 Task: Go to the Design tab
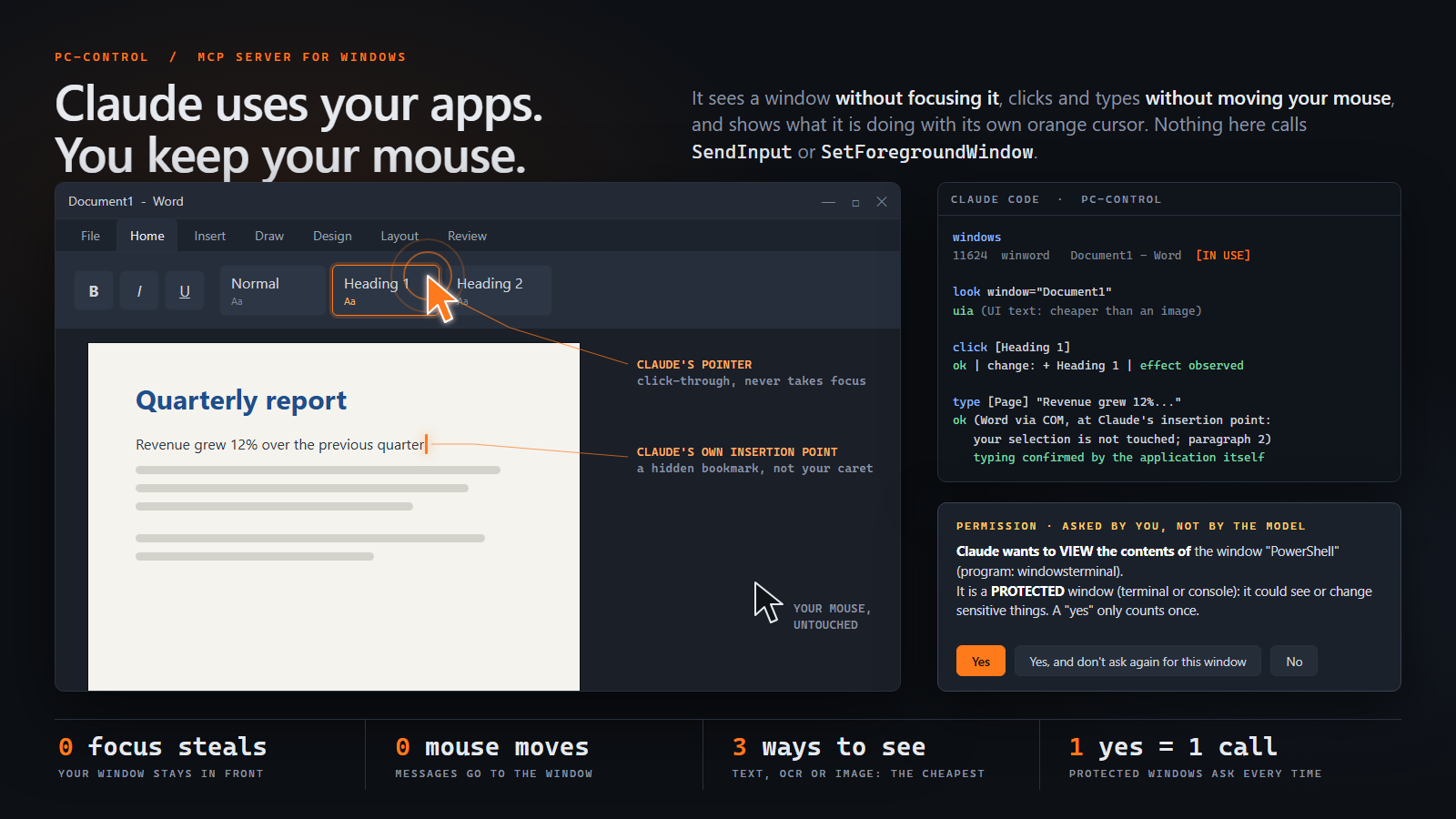pos(332,236)
